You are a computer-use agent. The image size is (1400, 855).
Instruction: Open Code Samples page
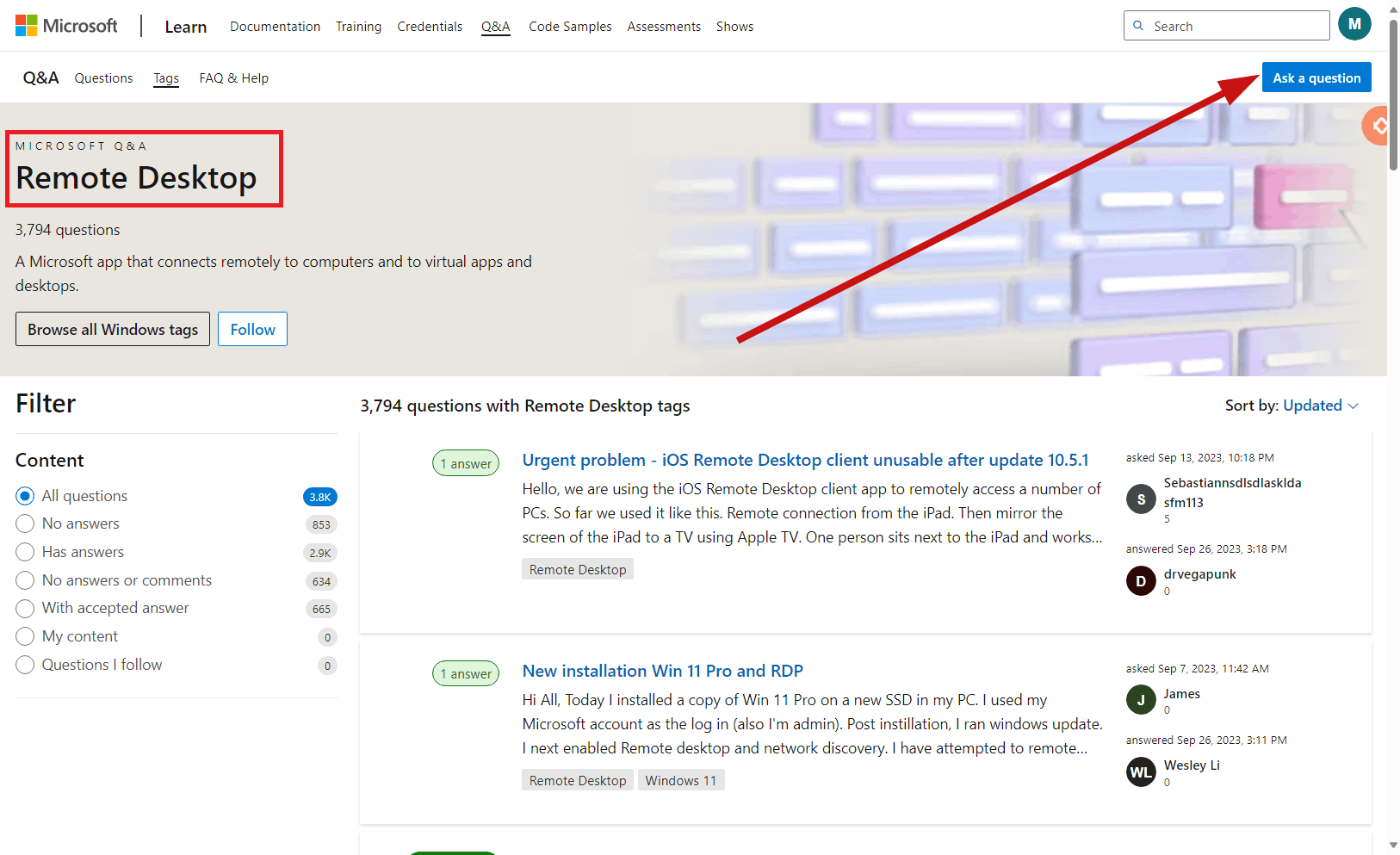pos(570,27)
